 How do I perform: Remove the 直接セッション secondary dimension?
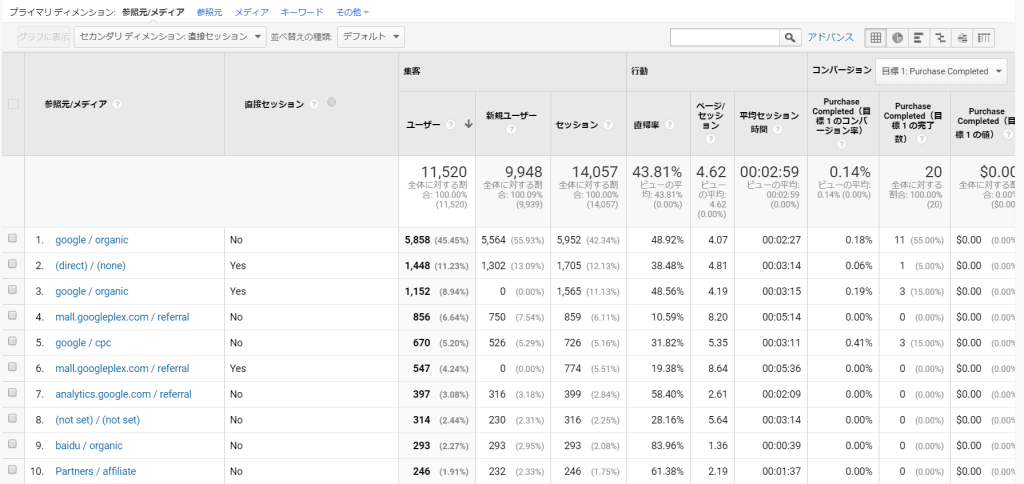(x=331, y=102)
